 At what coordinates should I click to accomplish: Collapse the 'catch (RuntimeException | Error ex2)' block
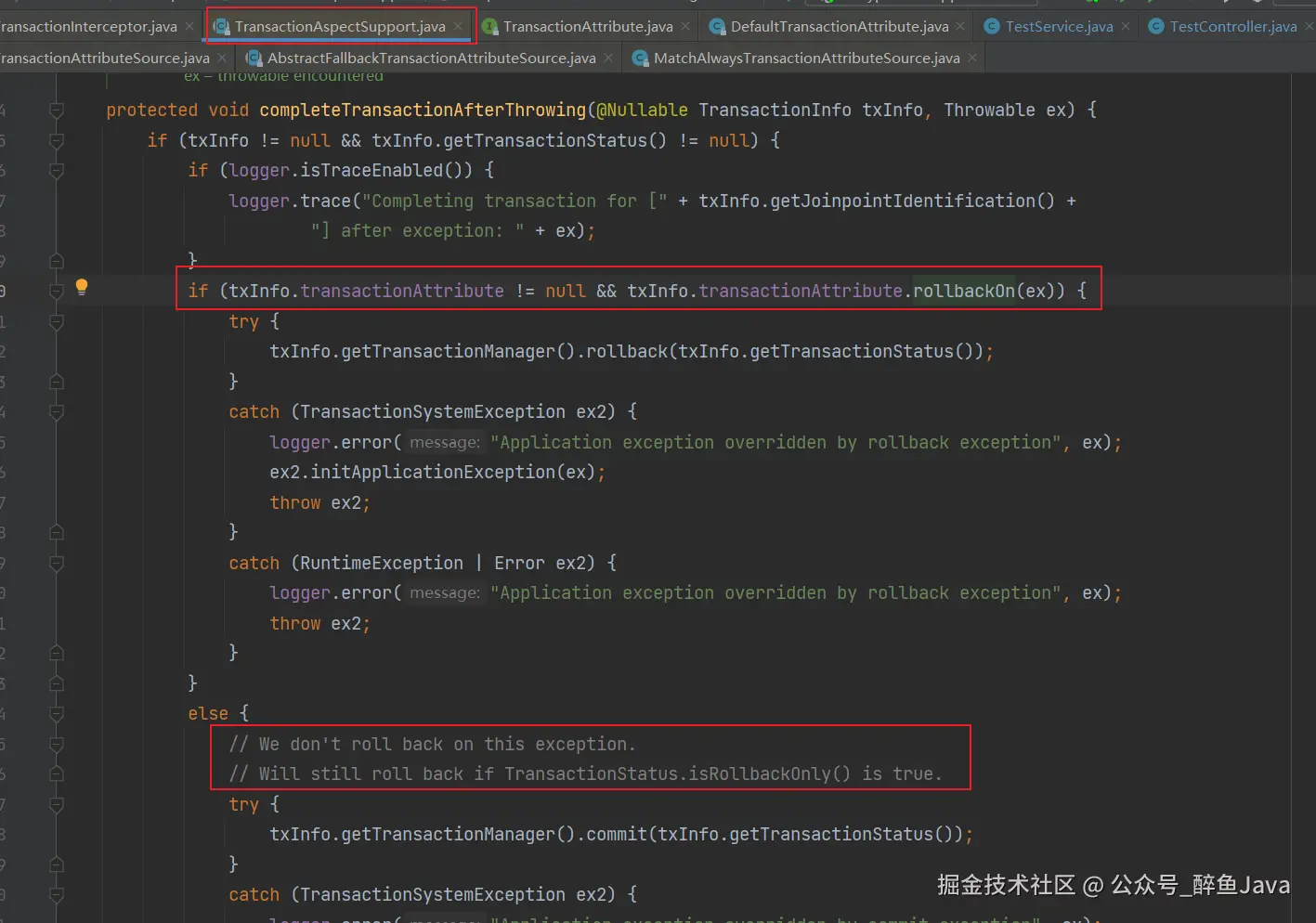[57, 564]
